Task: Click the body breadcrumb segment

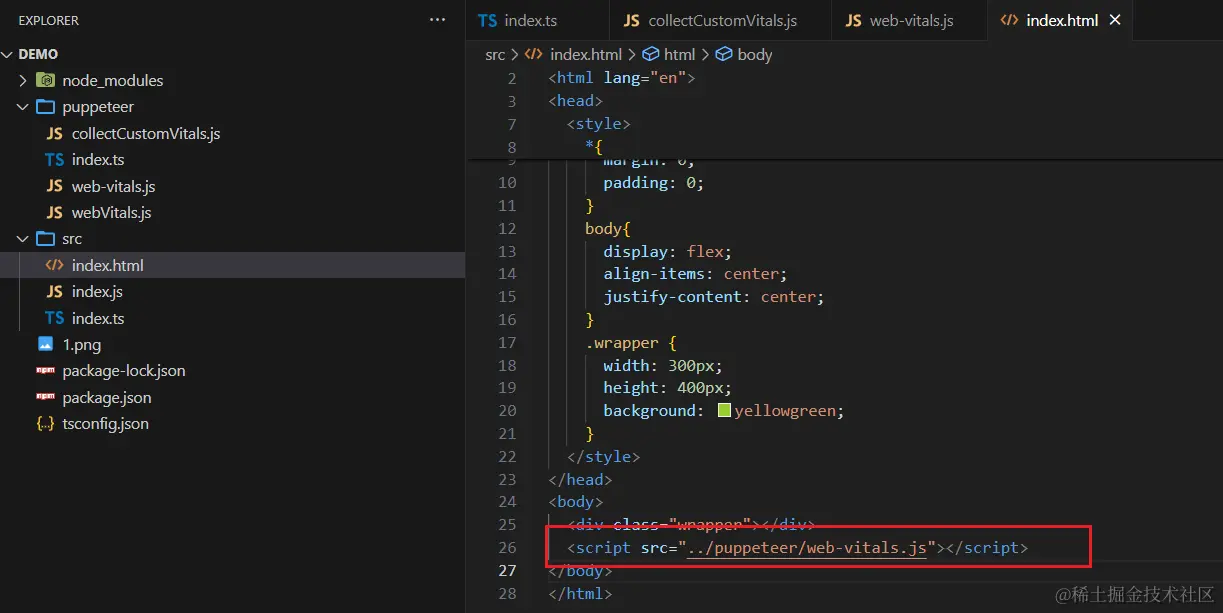Action: (754, 55)
